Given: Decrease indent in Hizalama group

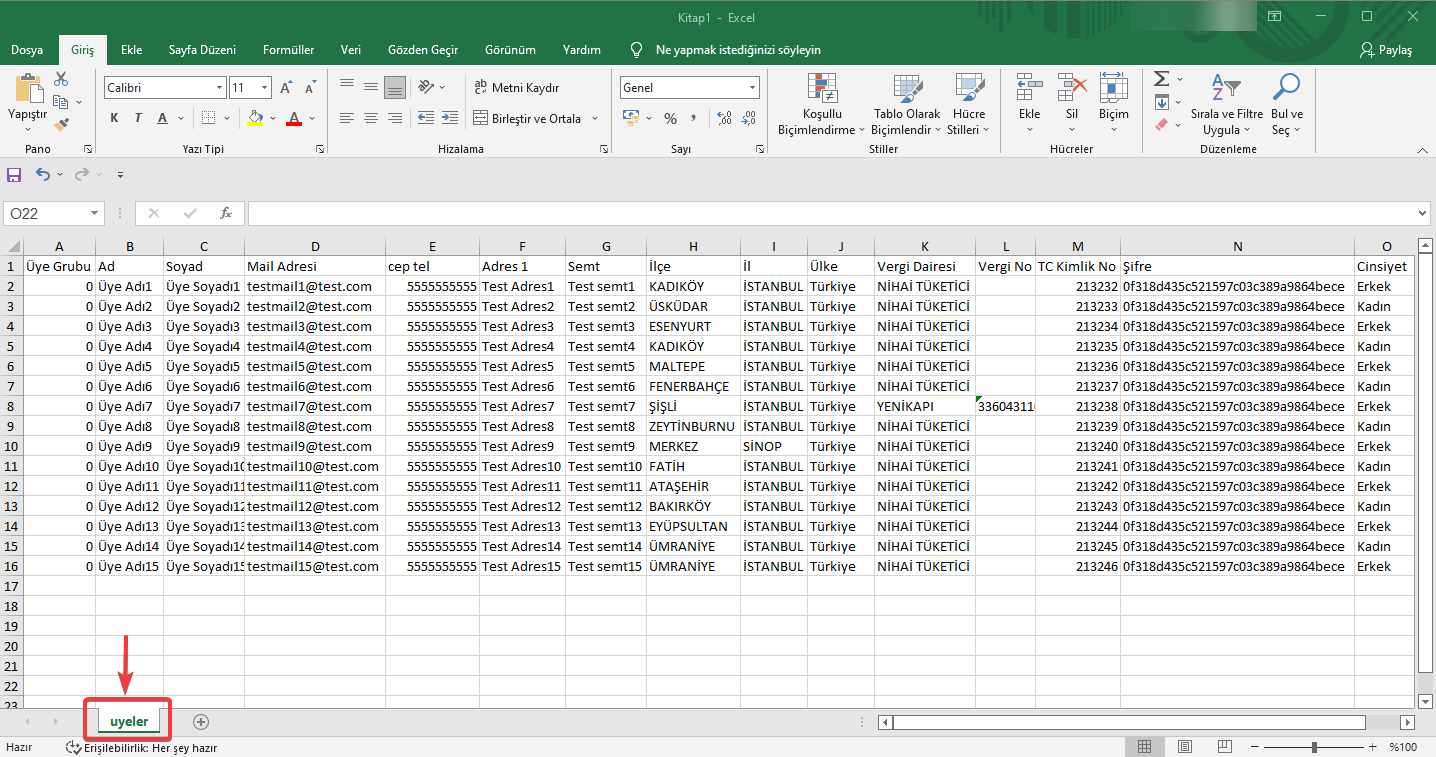Looking at the screenshot, I should click(x=425, y=118).
